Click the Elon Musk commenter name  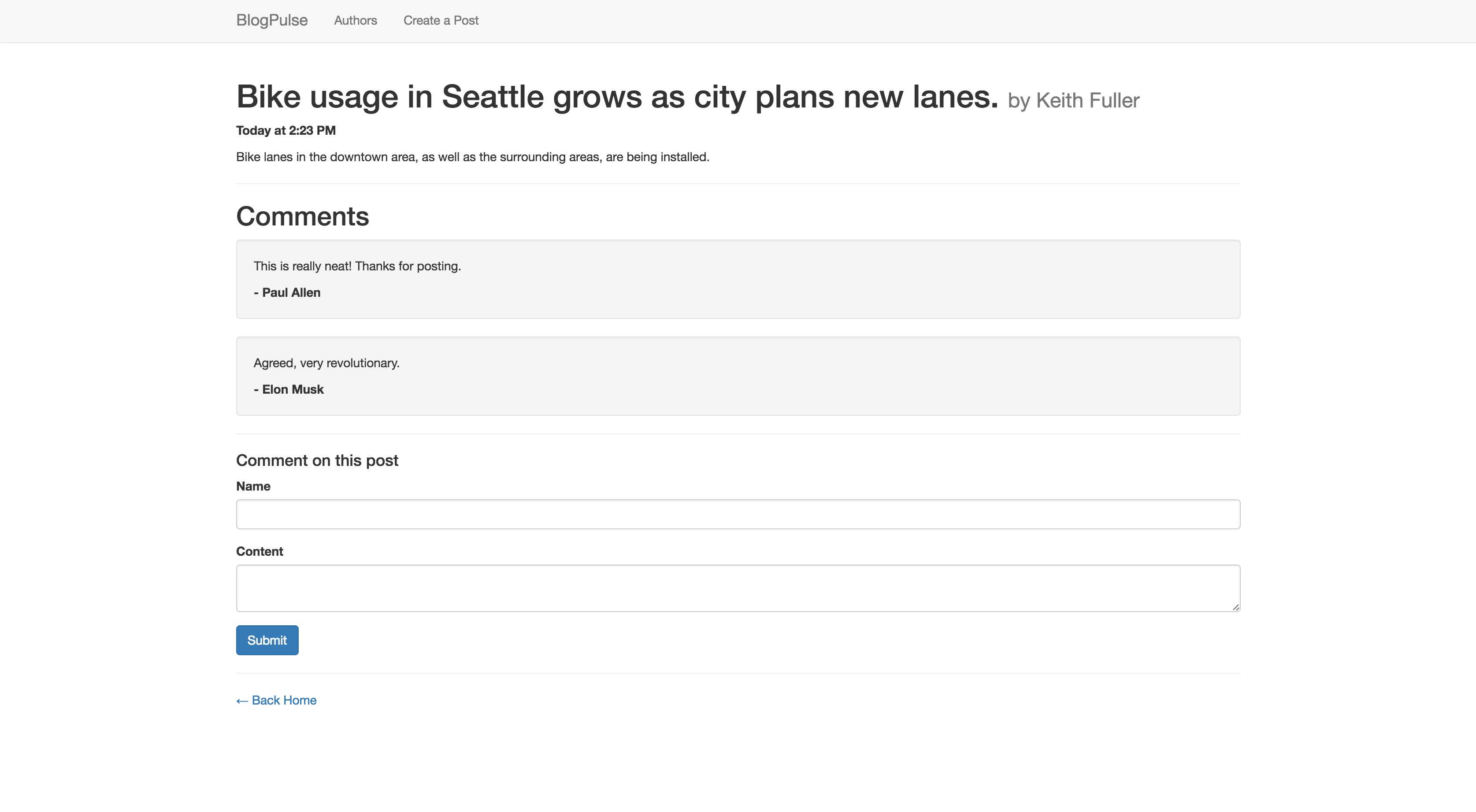tap(292, 389)
